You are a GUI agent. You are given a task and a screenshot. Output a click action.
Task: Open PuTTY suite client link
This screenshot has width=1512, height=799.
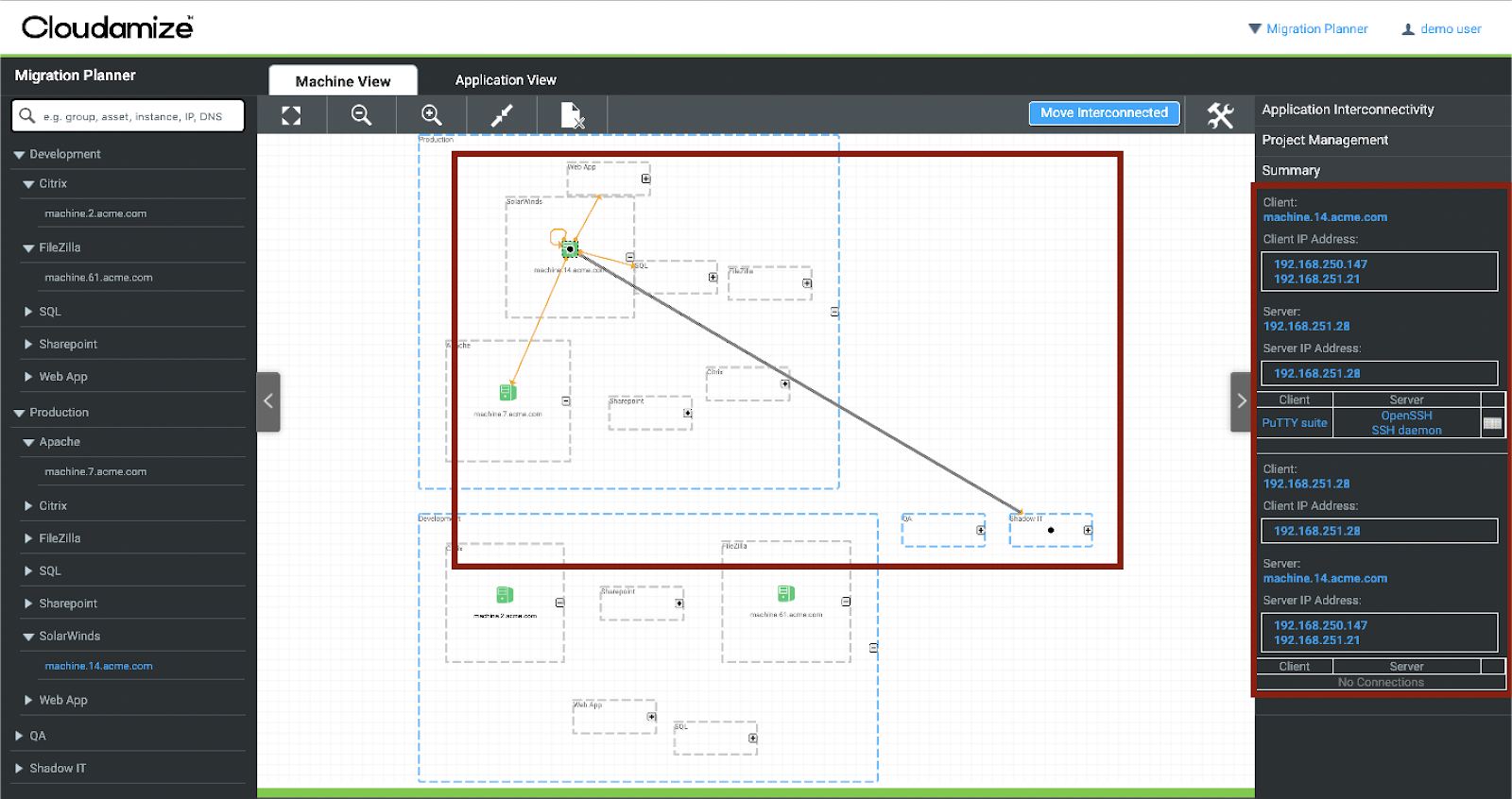tap(1295, 423)
